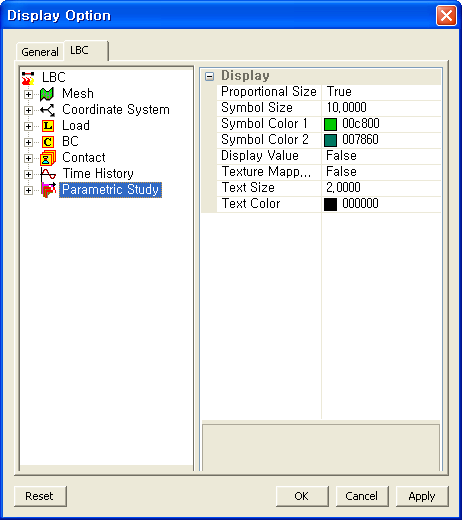Select the Contact tree label

tap(84, 158)
